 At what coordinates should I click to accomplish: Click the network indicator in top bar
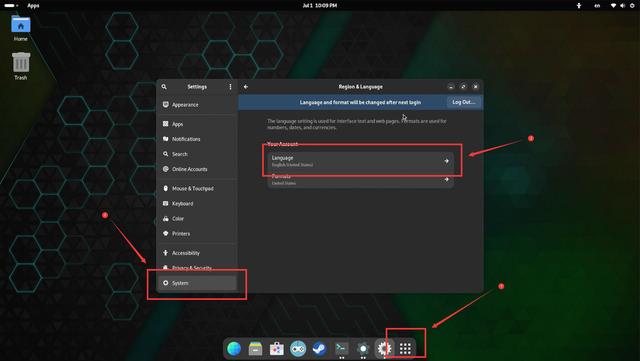(x=613, y=5)
